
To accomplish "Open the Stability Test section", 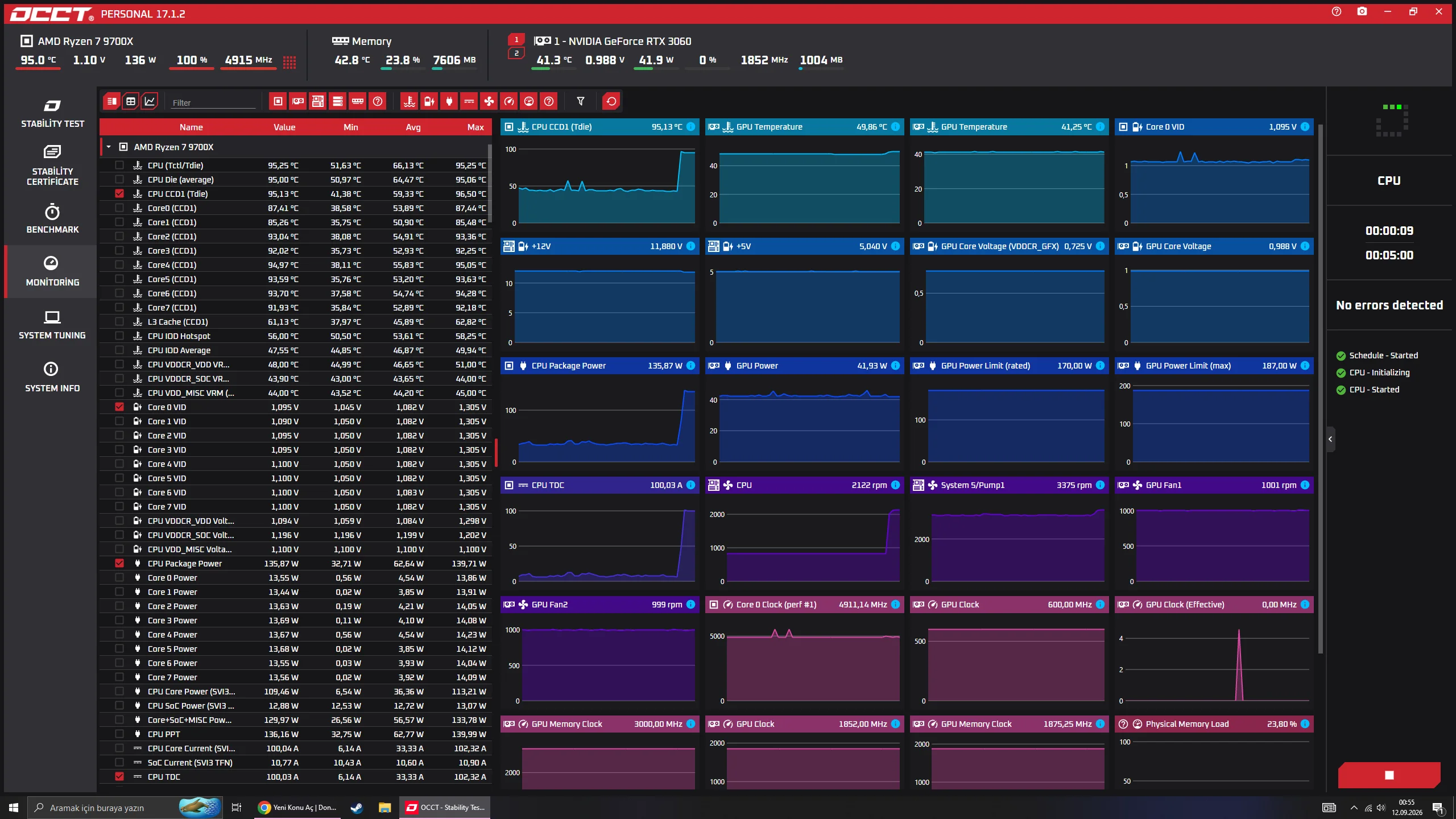I will [x=52, y=114].
